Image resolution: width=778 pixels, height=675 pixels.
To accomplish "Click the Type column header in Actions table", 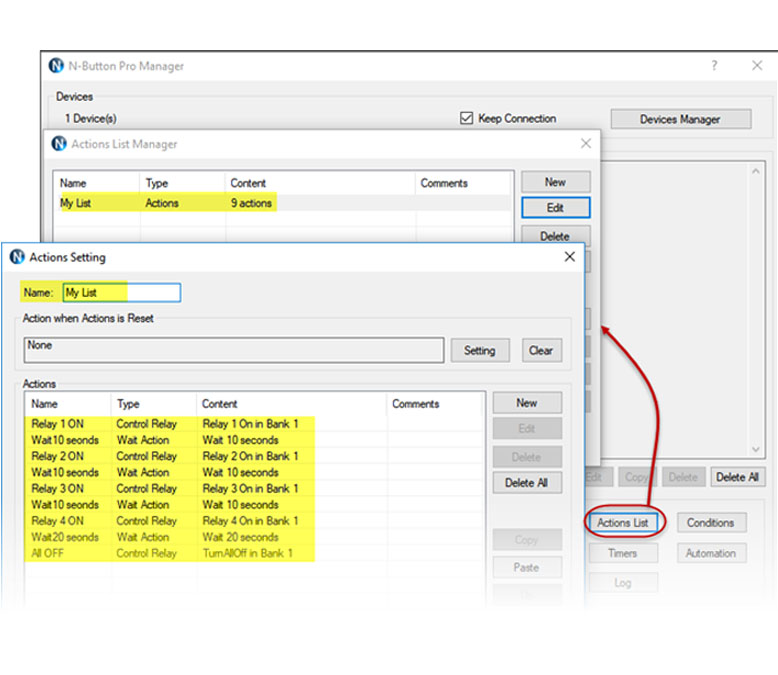I will (x=154, y=404).
